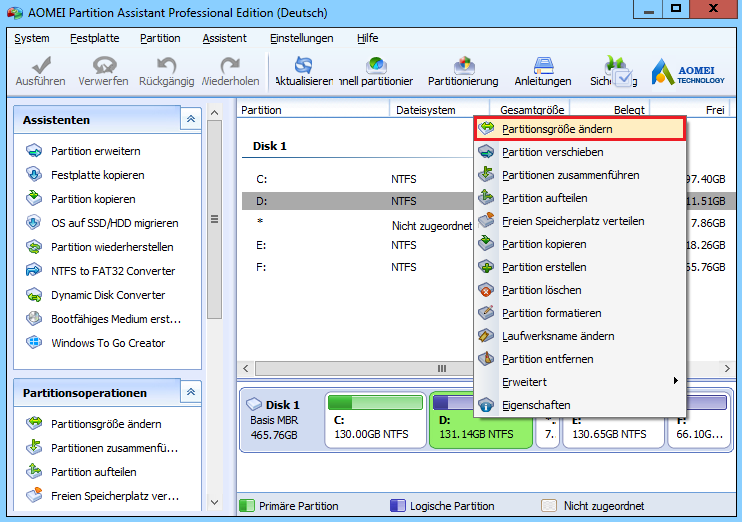Screen dimensions: 742x522
Task: Select Freien Speicherplatz verteilen in context menu
Action: pyautogui.click(x=580, y=221)
